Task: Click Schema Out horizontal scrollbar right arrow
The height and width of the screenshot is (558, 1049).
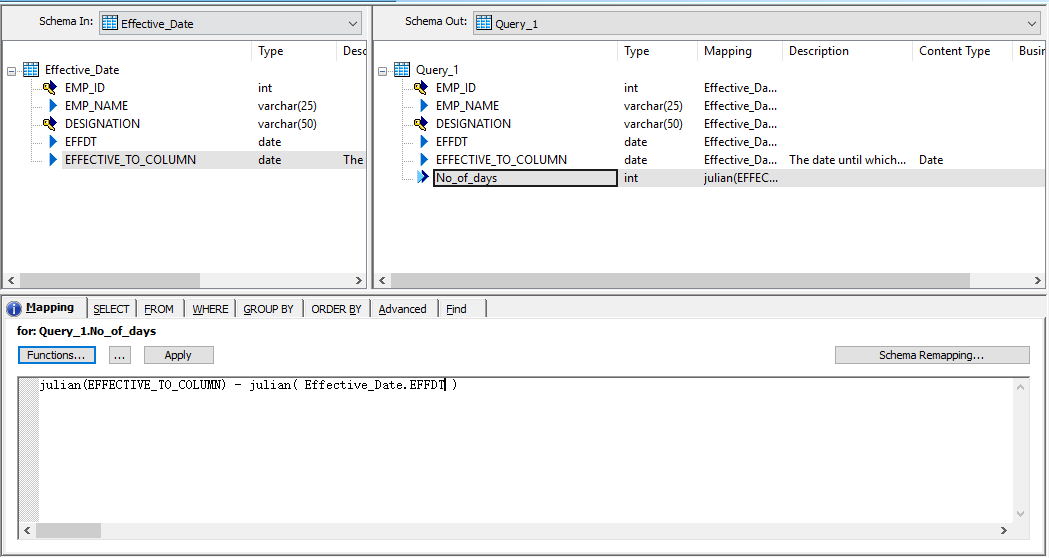Action: 1038,280
